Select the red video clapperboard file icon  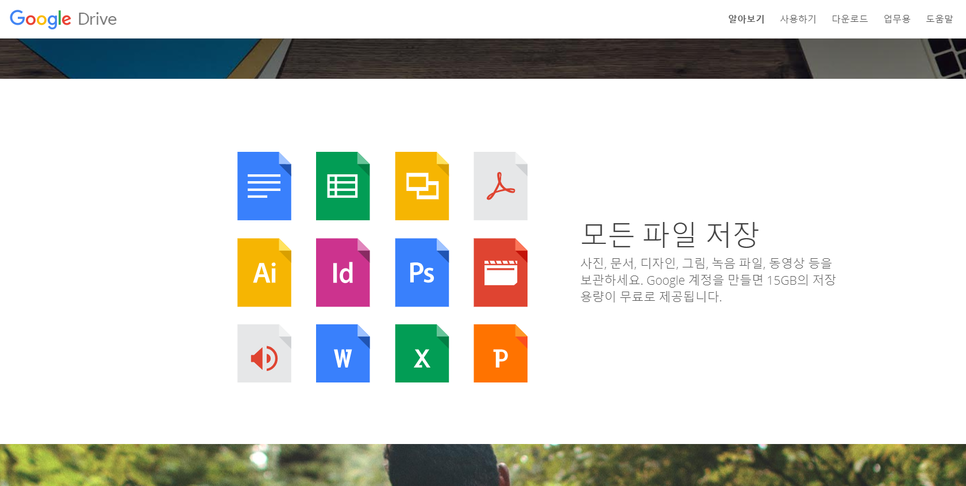500,272
